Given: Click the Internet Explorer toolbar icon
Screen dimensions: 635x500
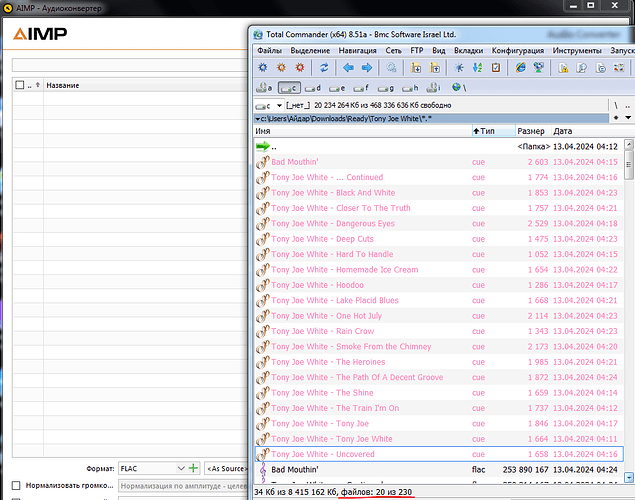Looking at the screenshot, I should [x=520, y=68].
